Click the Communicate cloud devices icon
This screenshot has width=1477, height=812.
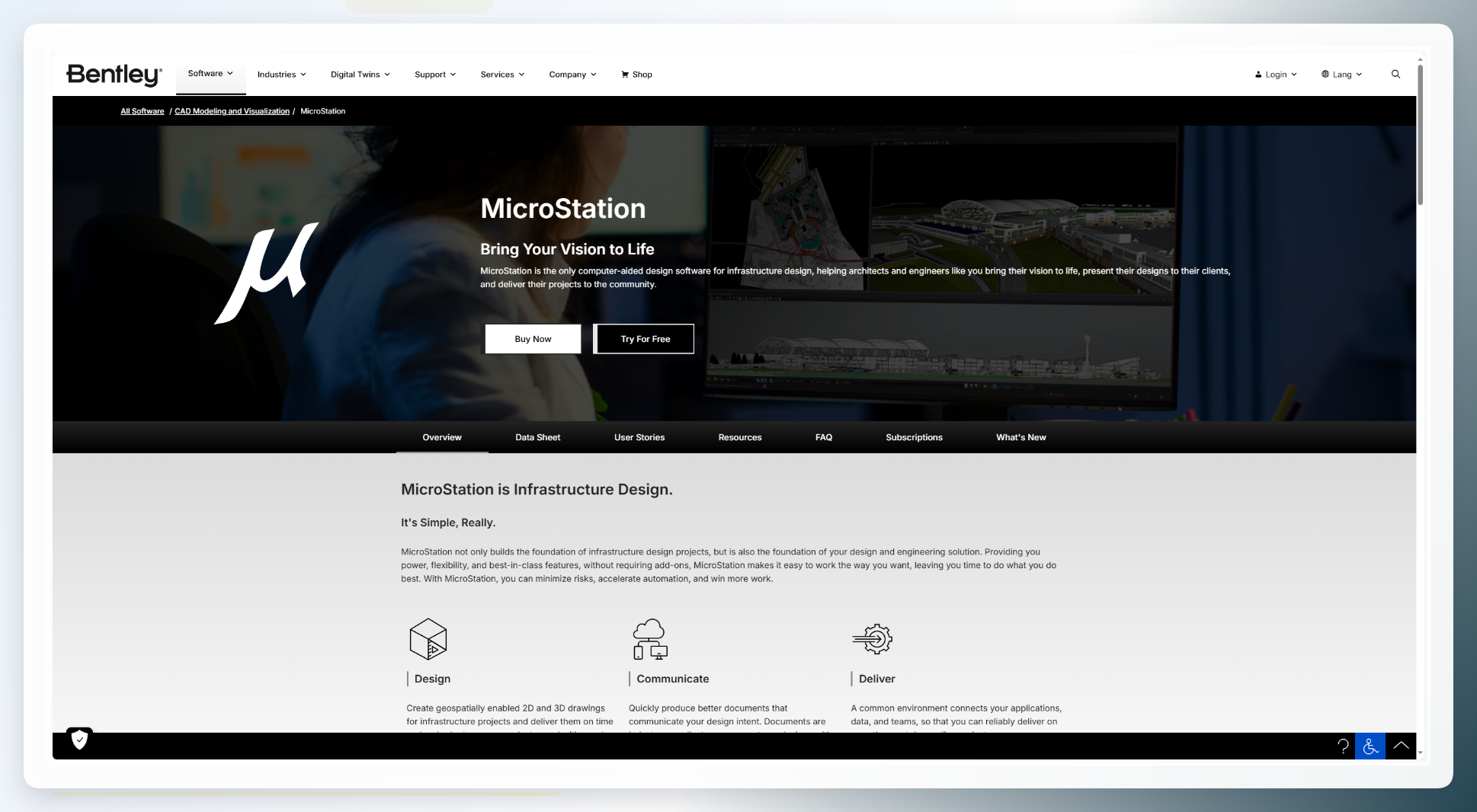coord(650,638)
